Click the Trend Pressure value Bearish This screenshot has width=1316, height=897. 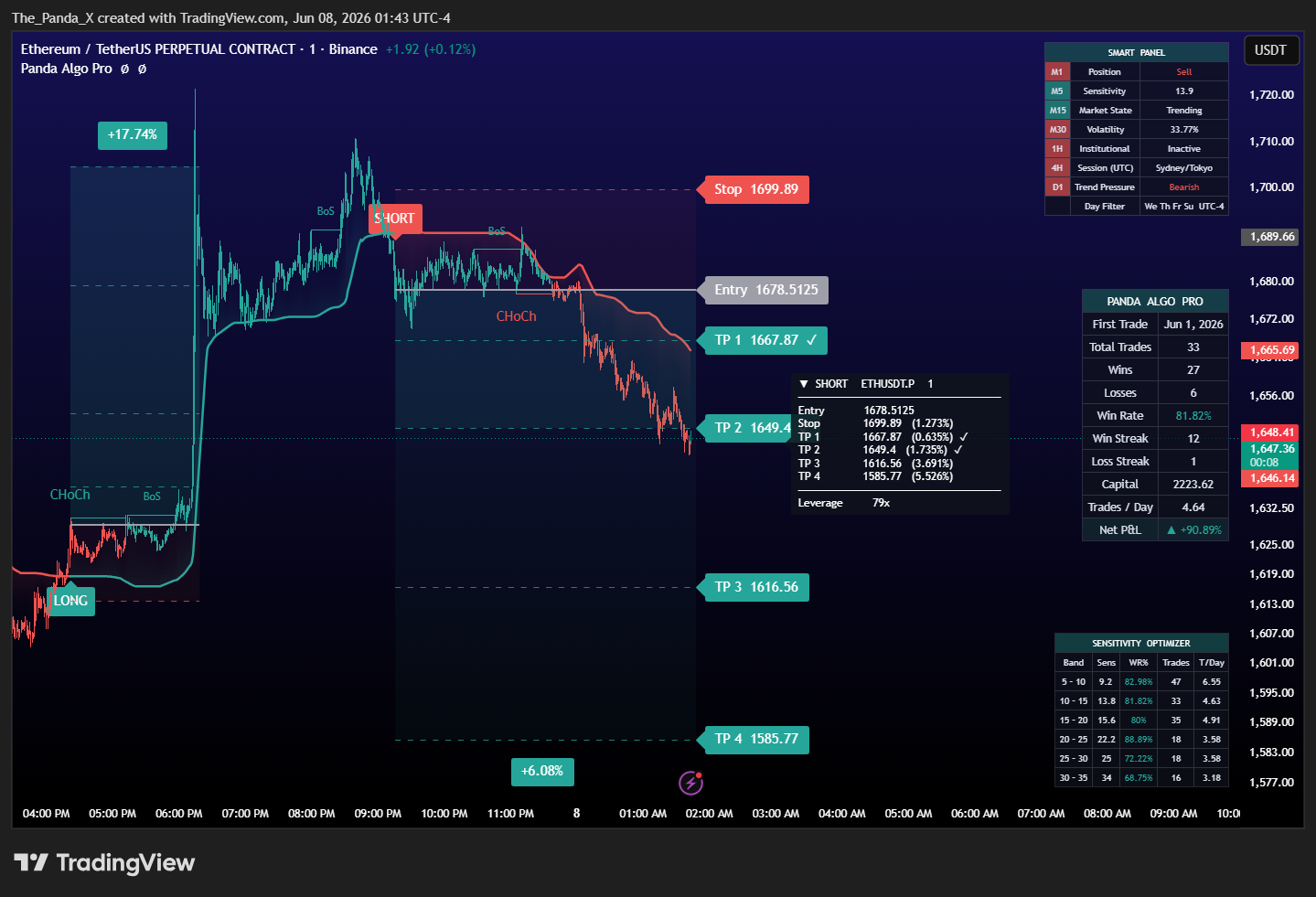tap(1184, 187)
